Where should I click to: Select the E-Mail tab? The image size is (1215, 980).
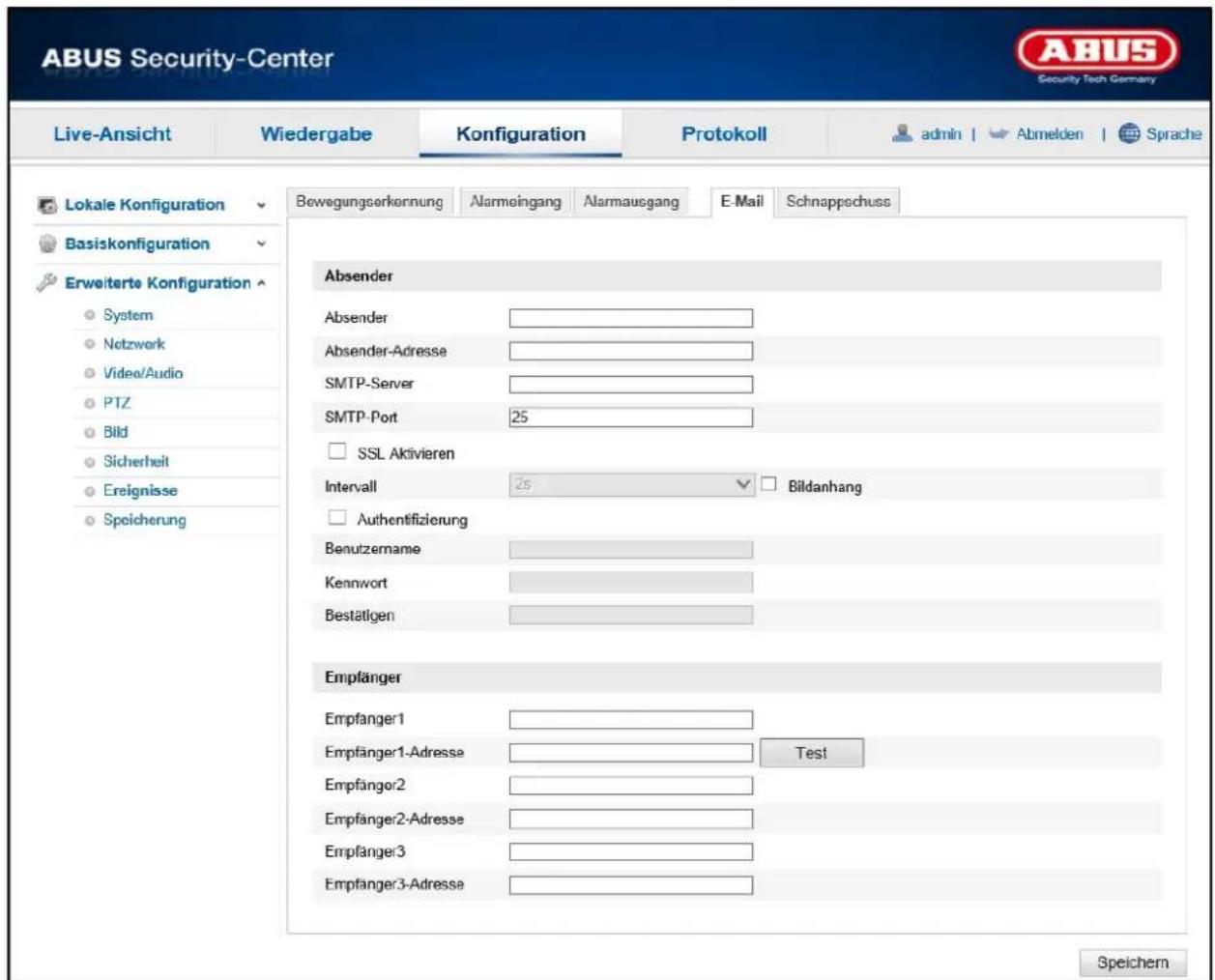point(741,202)
